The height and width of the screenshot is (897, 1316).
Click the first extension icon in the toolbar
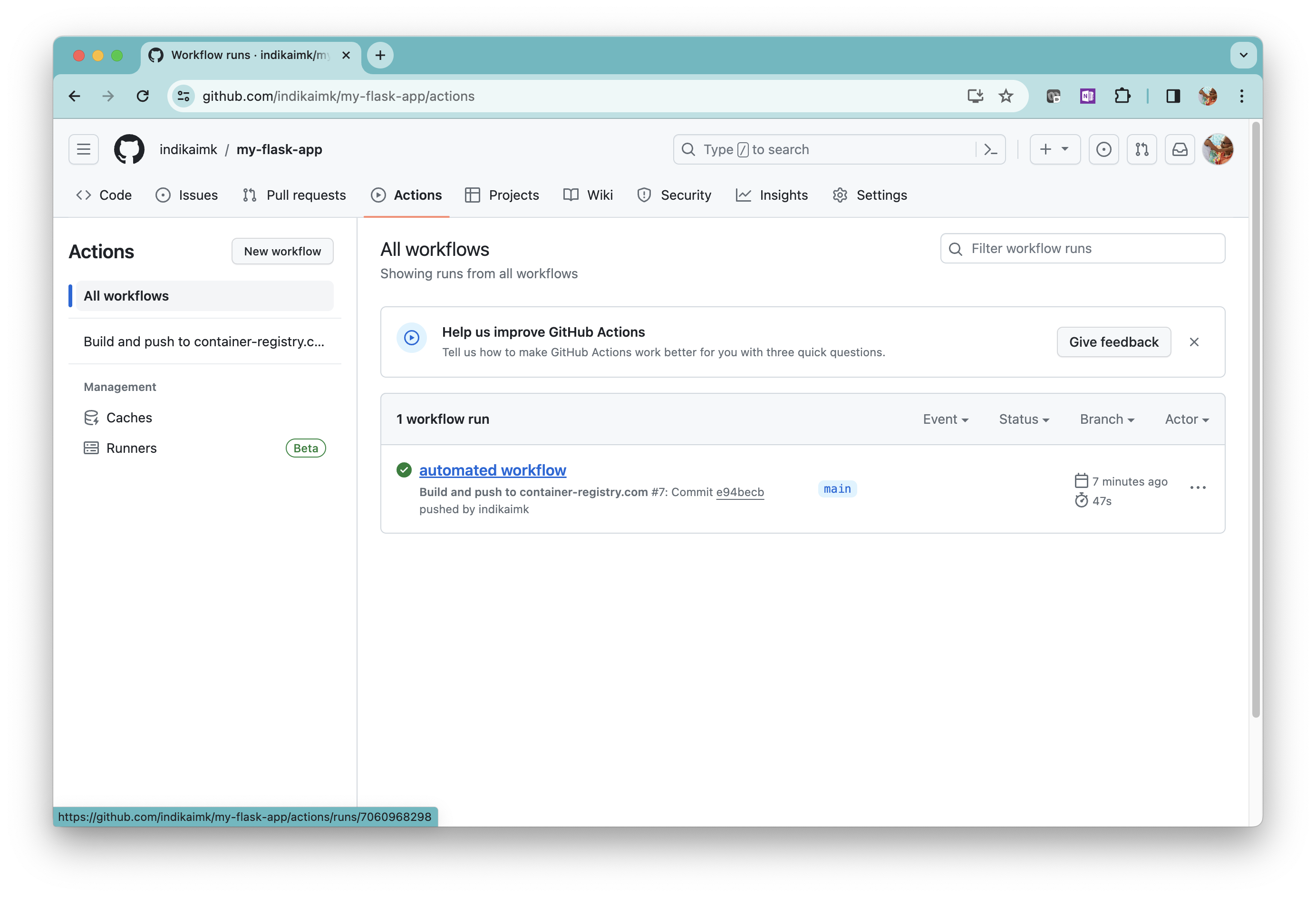click(x=1053, y=97)
